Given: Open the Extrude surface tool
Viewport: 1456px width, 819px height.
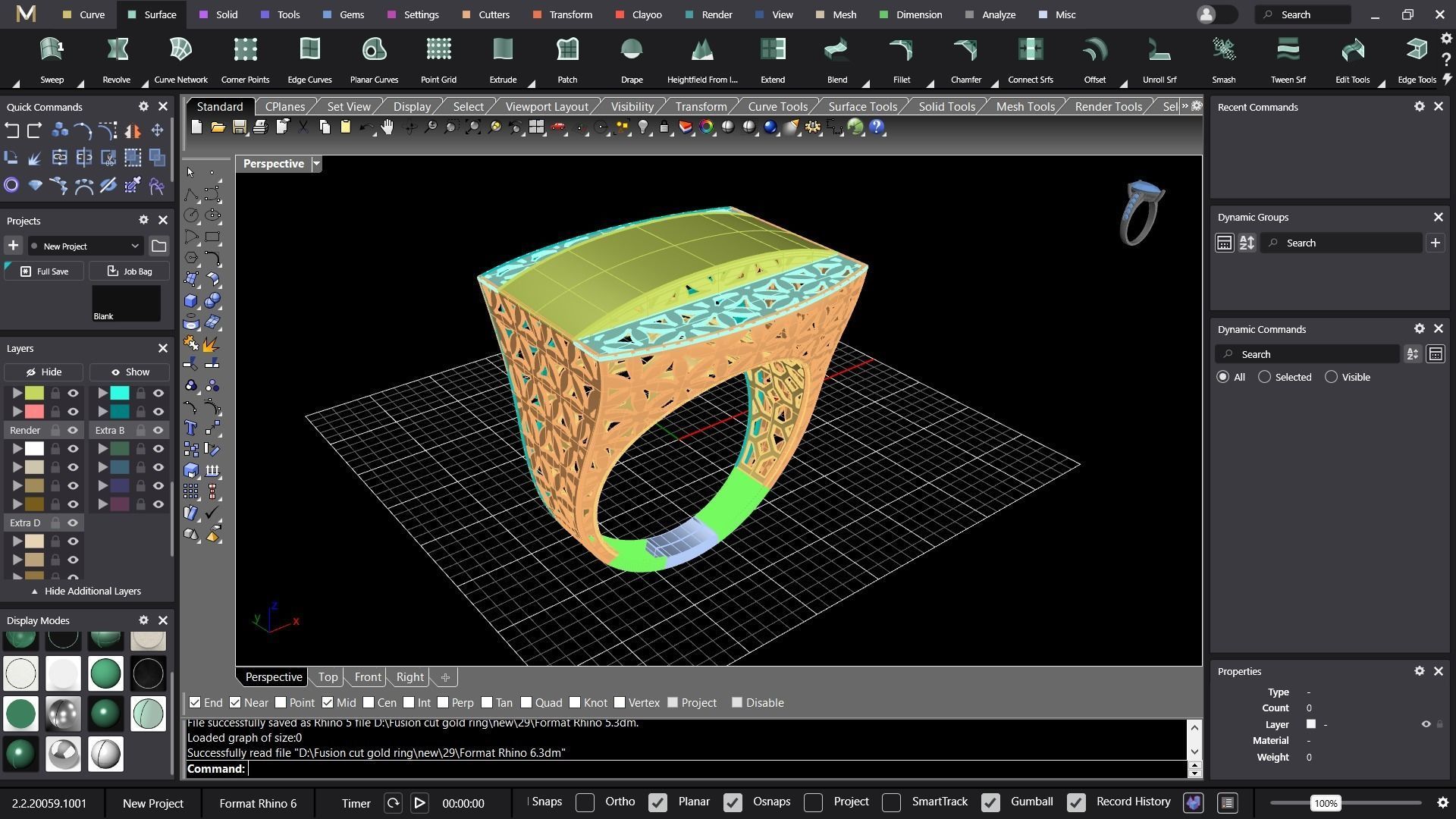Looking at the screenshot, I should coord(503,51).
